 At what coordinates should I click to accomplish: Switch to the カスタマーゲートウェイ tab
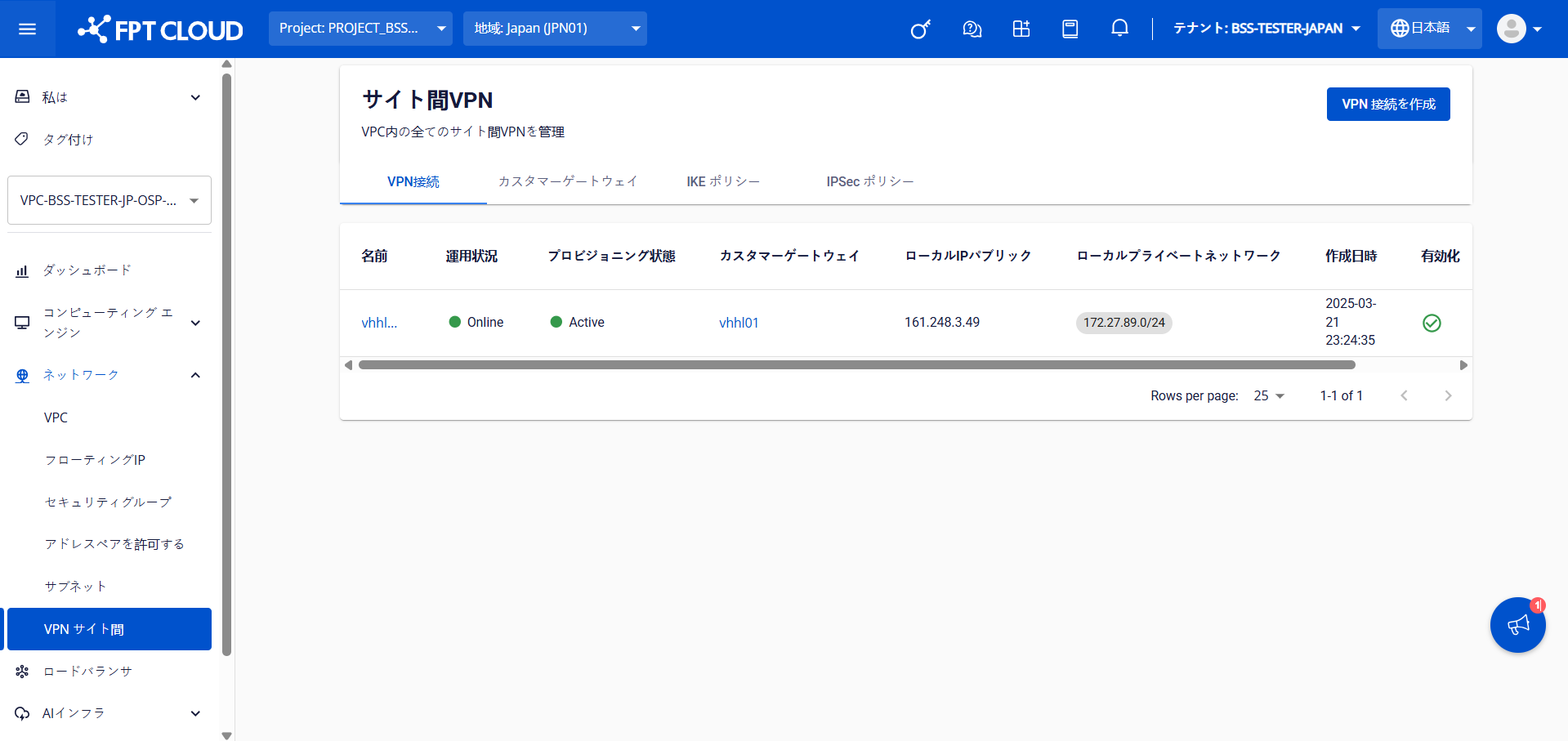[x=568, y=181]
